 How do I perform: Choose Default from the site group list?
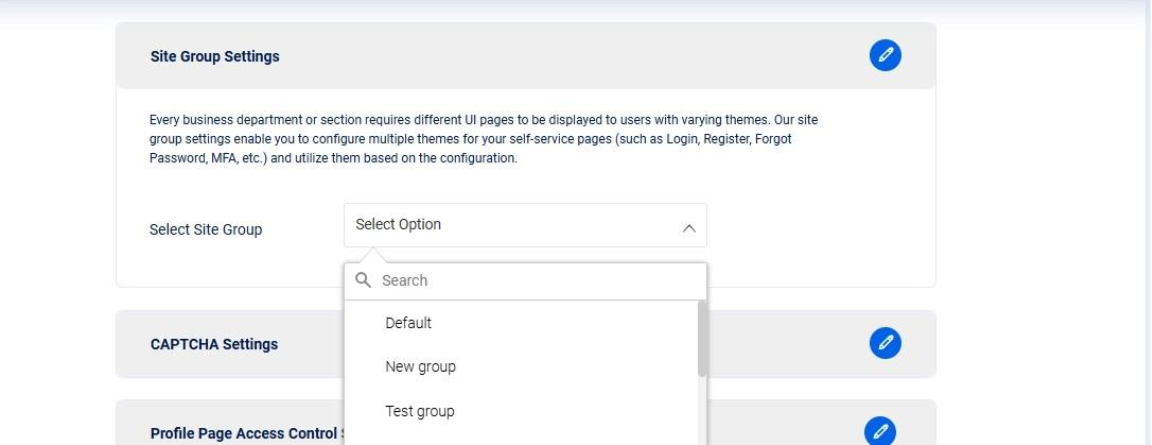(408, 323)
